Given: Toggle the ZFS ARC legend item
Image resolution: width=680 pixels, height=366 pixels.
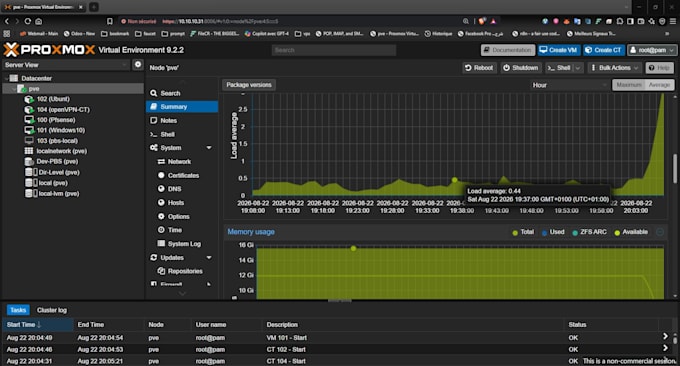Looking at the screenshot, I should tap(589, 232).
